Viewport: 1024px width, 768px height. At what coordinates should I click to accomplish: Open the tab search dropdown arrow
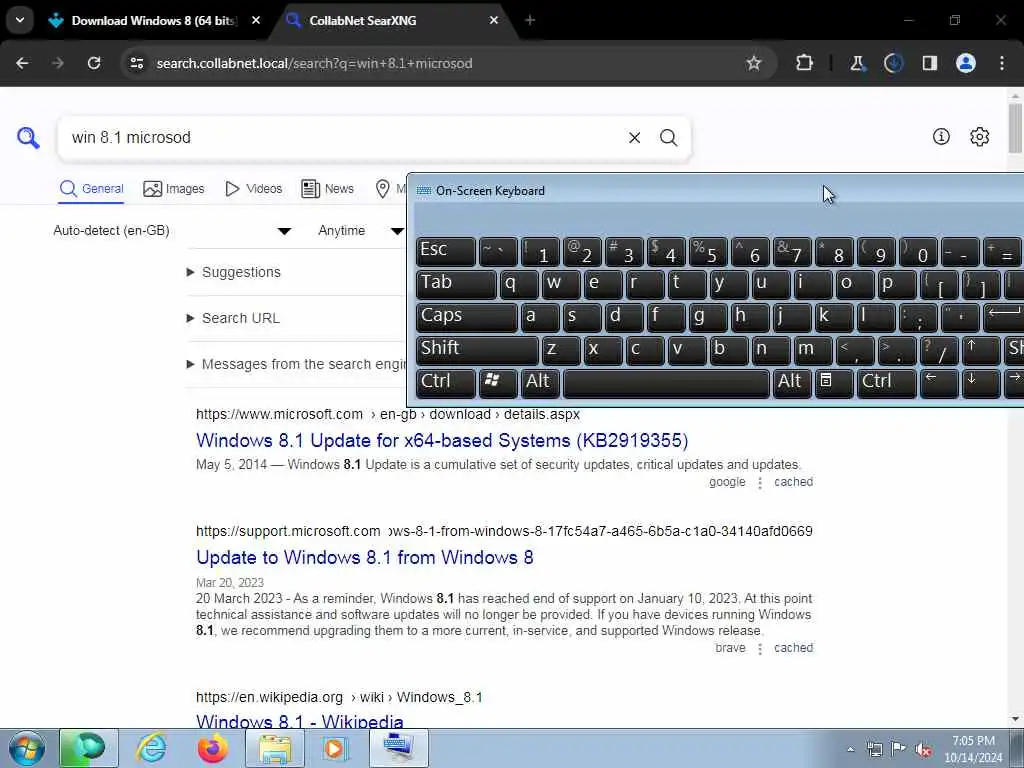20,20
